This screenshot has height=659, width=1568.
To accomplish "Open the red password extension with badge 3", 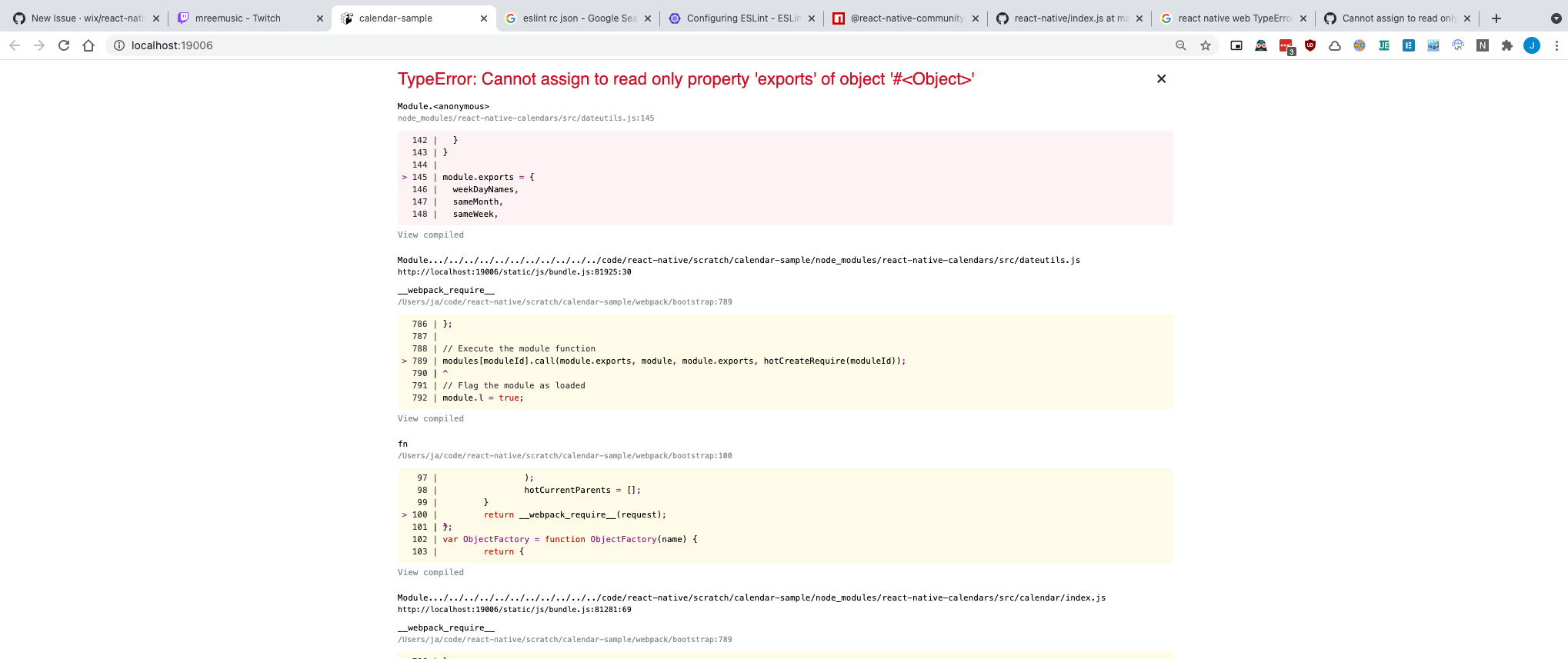I will 1286,47.
